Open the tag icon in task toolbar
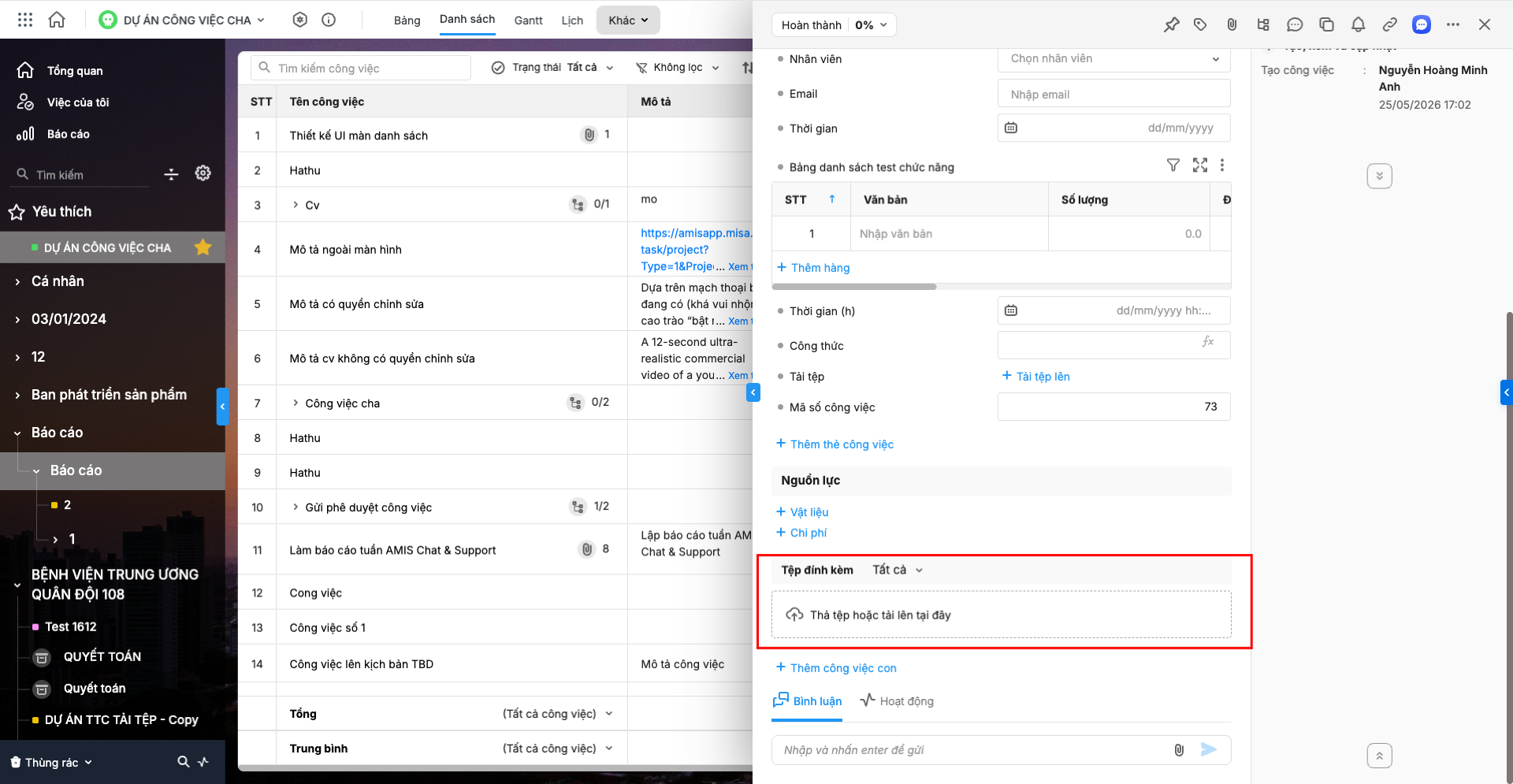 (1200, 24)
